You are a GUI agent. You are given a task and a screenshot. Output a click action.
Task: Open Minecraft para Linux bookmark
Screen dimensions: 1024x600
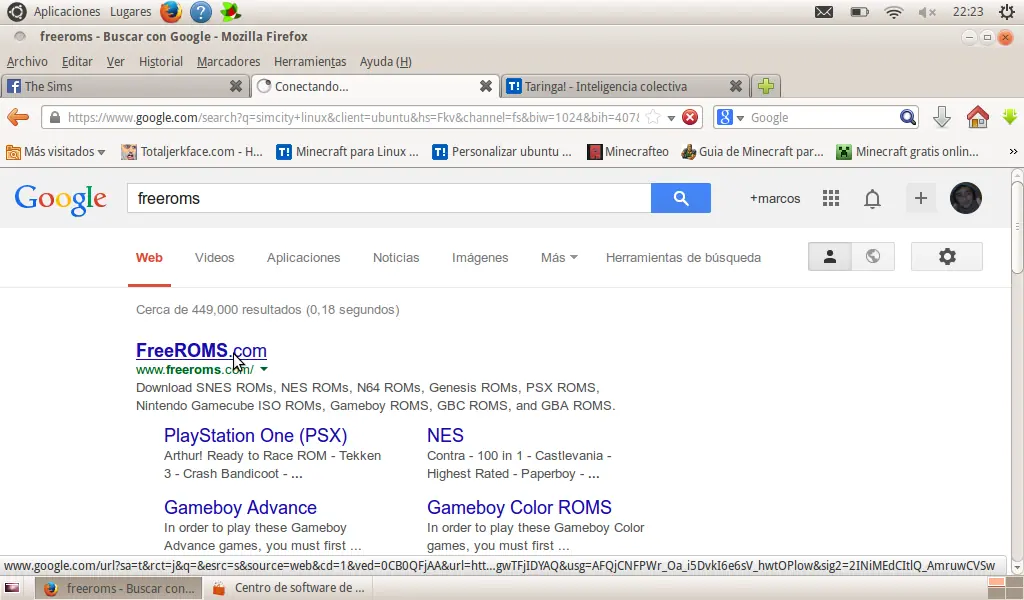[x=347, y=151]
